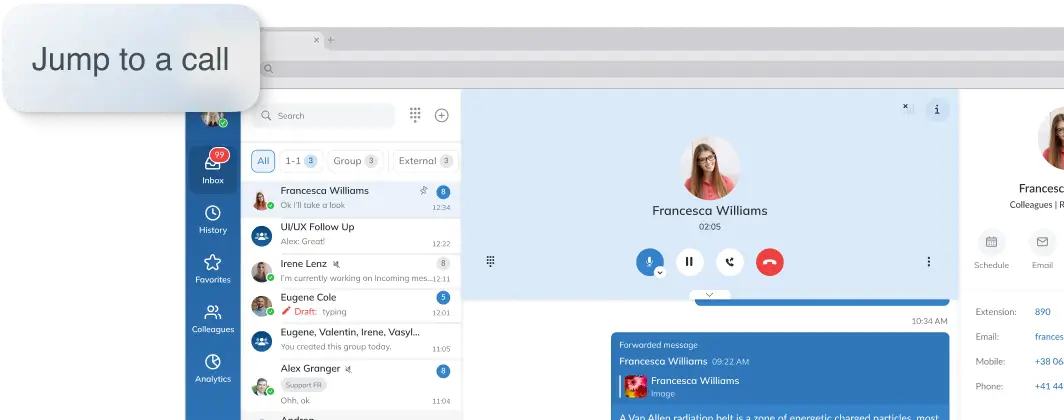Click the conversation Search field
This screenshot has height=420, width=1064.
pyautogui.click(x=323, y=116)
